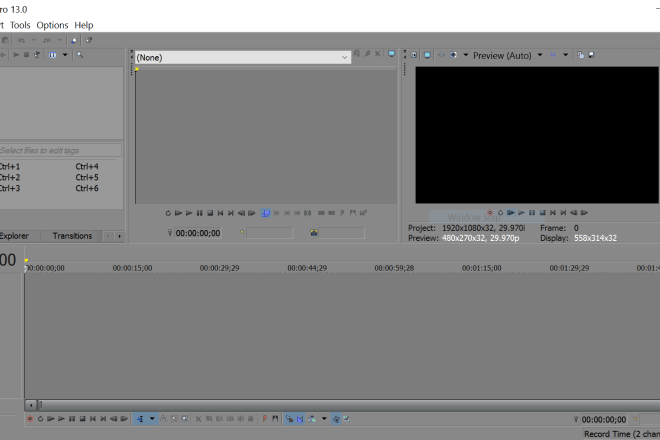Click the Lock icon in timeline toolbar
660x440 pixels.
[250, 419]
